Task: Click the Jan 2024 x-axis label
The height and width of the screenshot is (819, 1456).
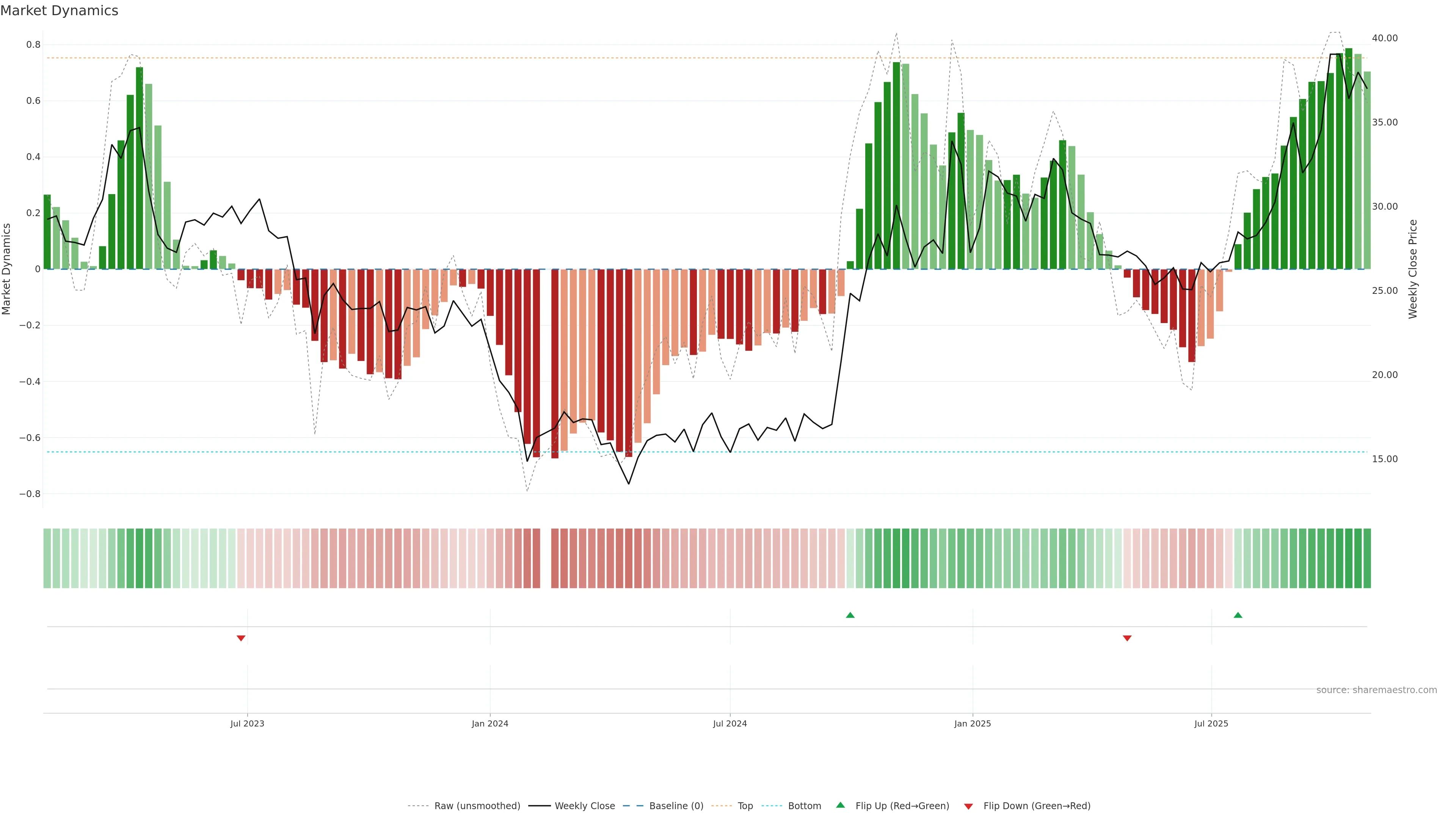Action: coord(490,723)
